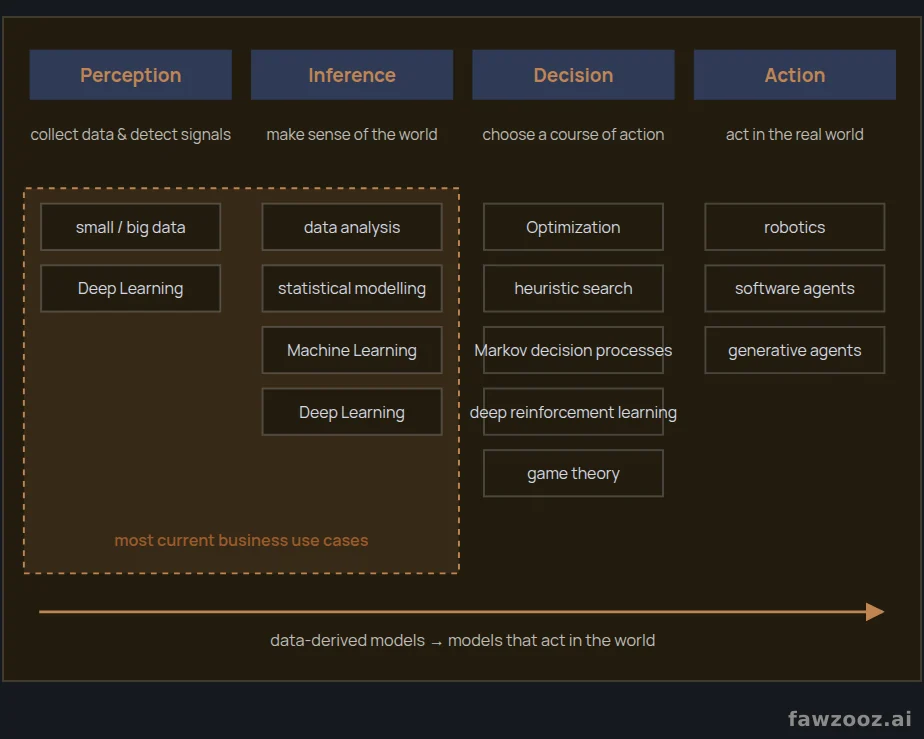
Task: Select the 'statistical modelling' box
Action: tap(352, 288)
